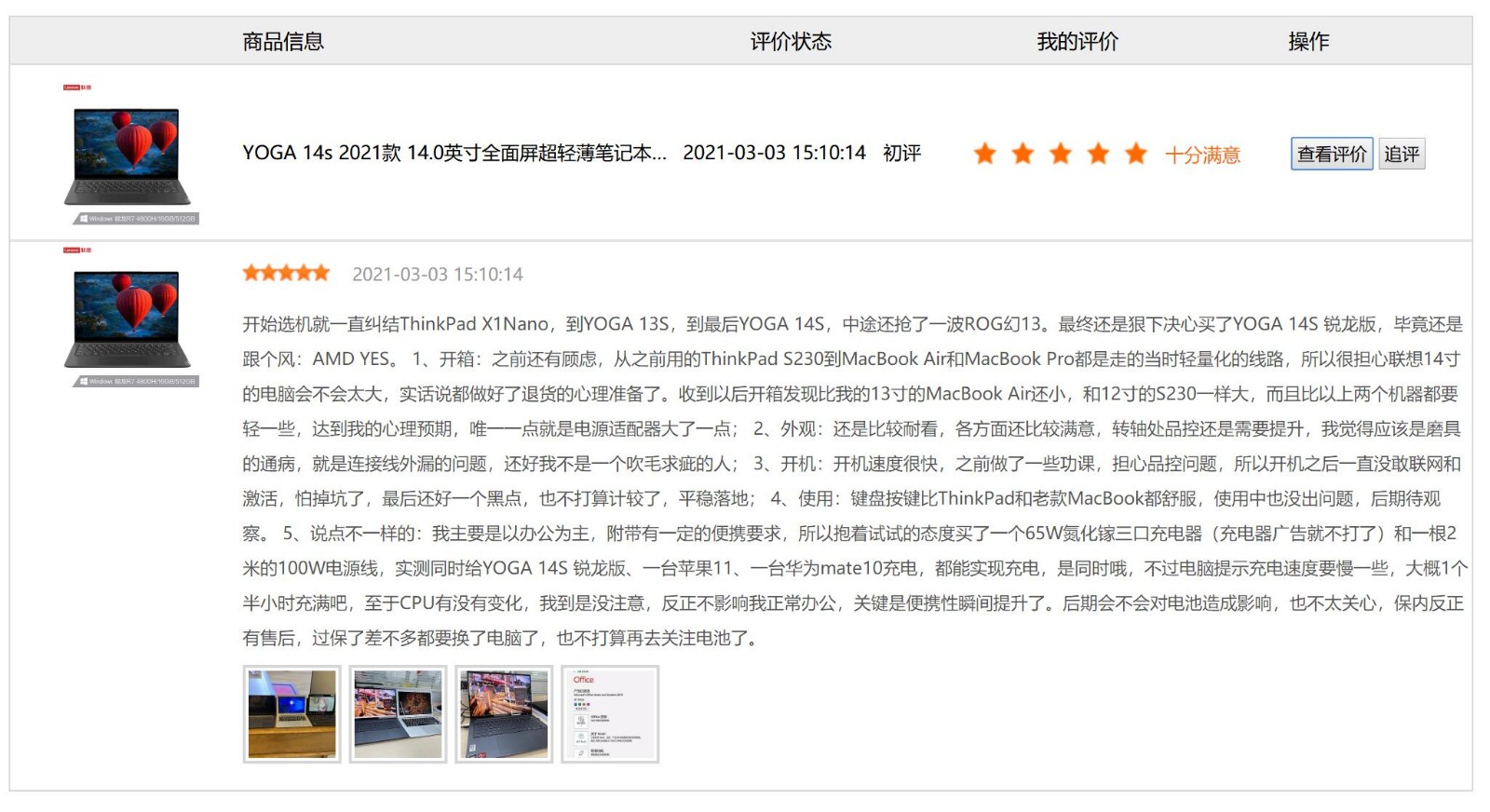The image size is (1490, 812).
Task: Click the 我的评价 column header
Action: pos(1077,41)
